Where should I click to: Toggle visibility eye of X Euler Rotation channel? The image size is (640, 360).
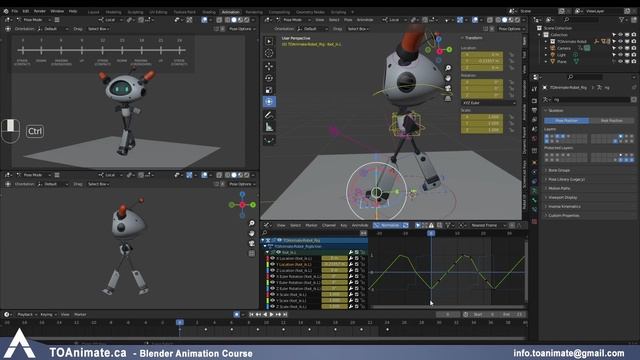[273, 276]
